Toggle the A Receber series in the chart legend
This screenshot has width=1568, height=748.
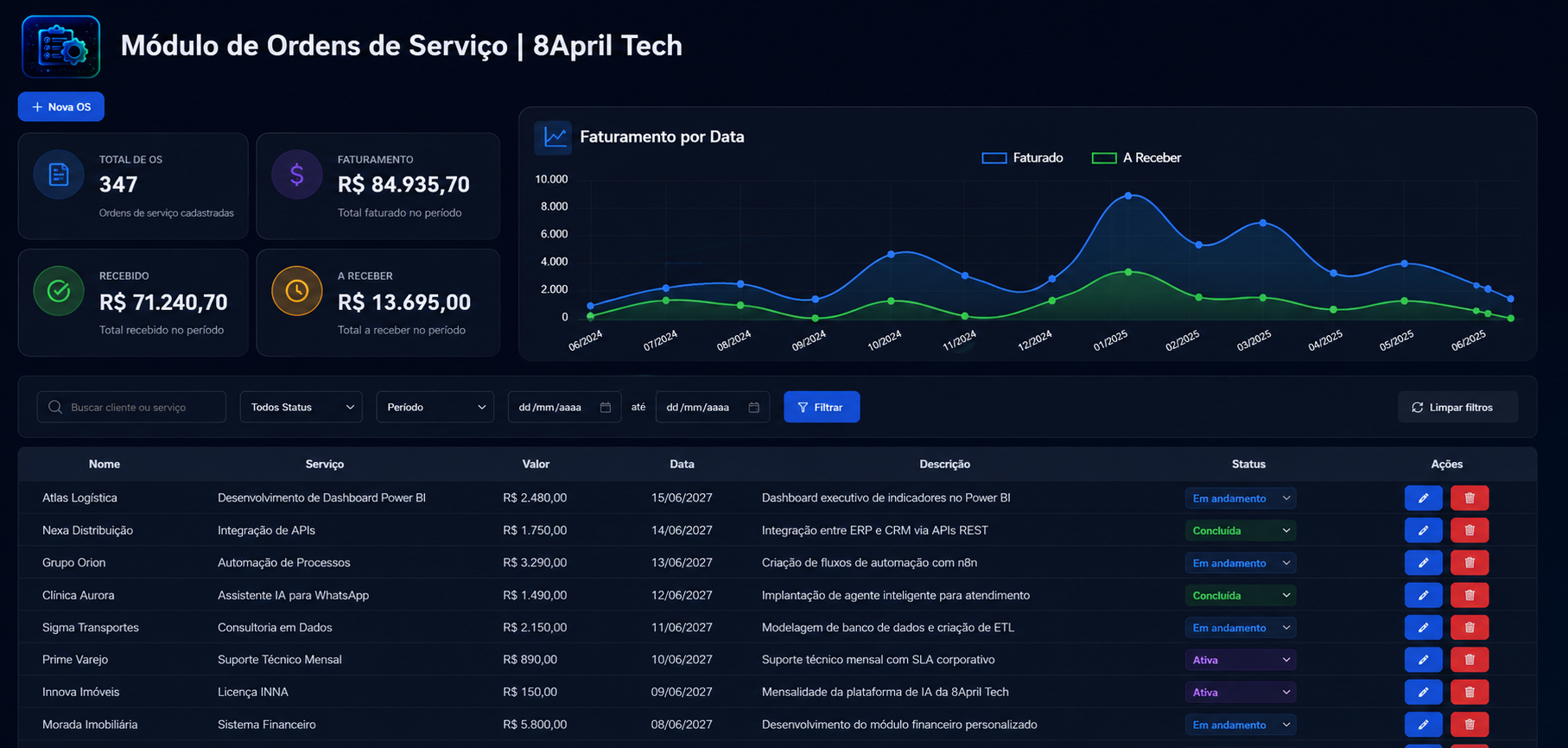[x=1136, y=158]
